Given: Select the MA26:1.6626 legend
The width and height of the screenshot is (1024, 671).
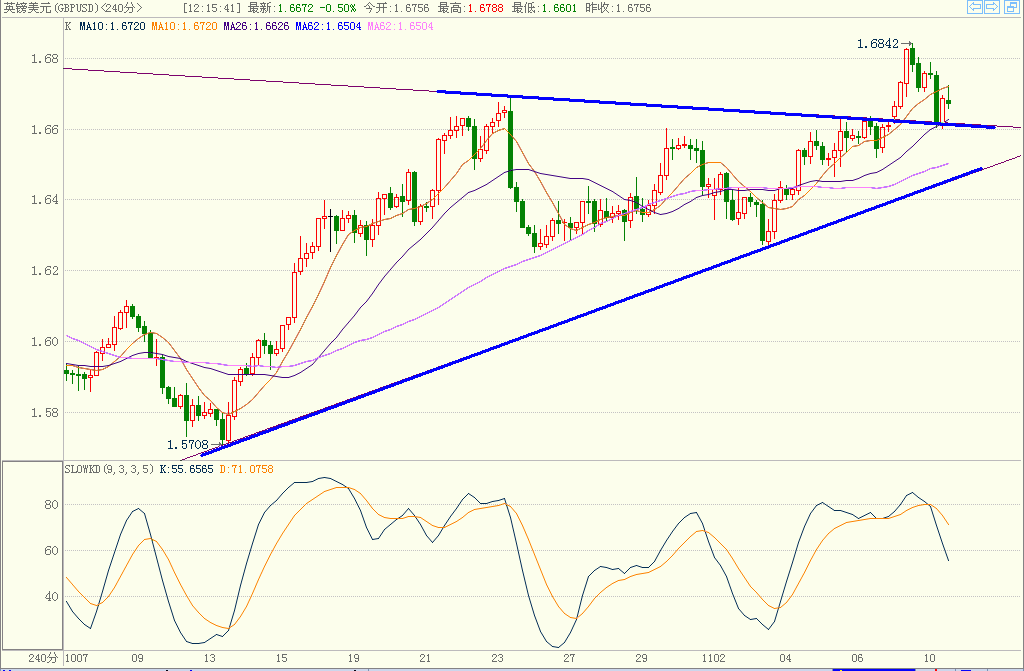Looking at the screenshot, I should tap(256, 26).
